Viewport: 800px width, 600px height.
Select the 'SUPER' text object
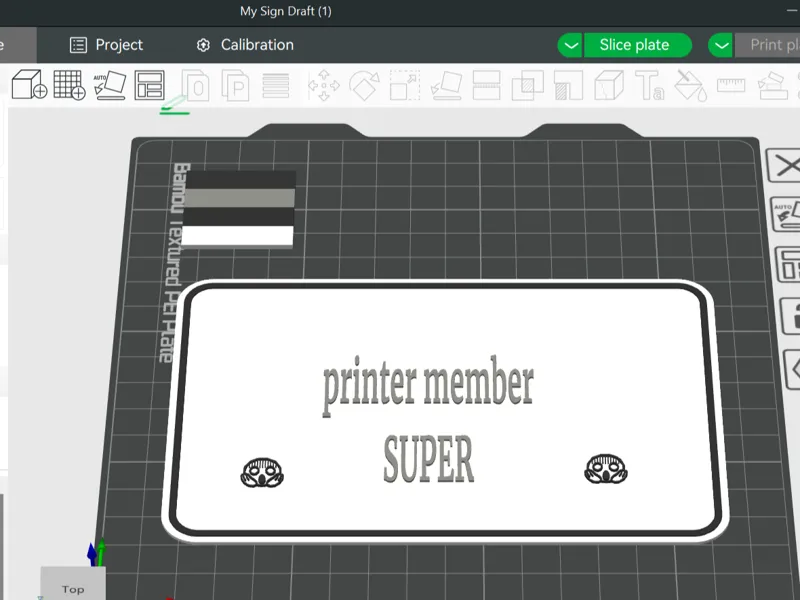click(x=429, y=459)
